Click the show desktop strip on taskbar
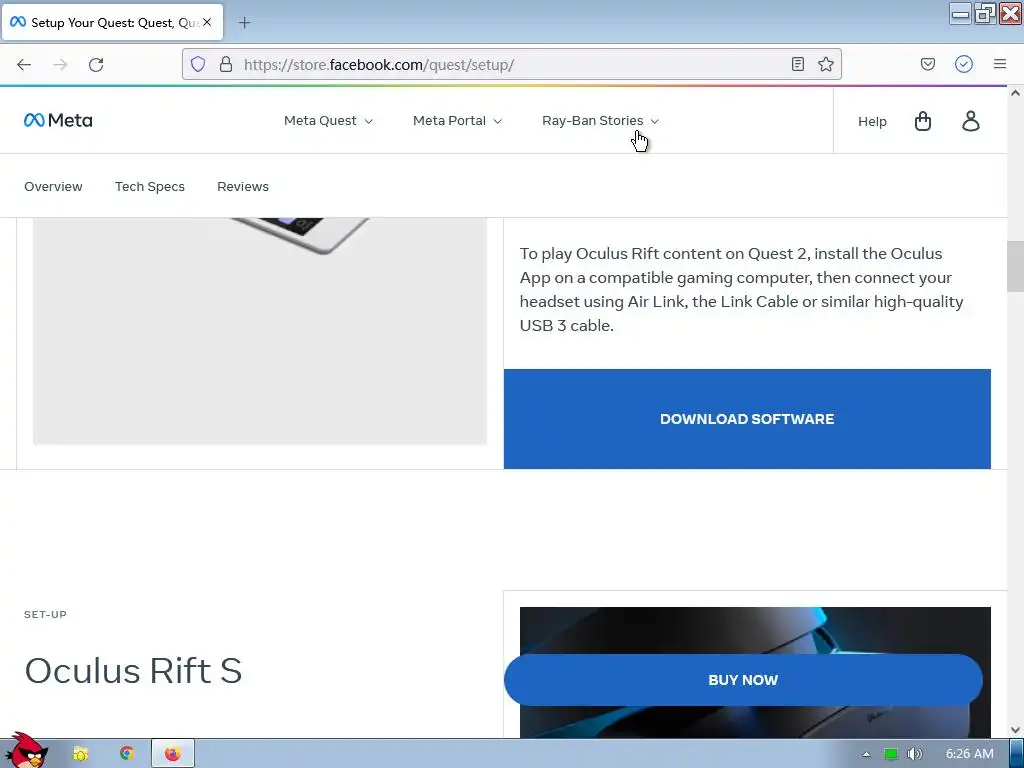The width and height of the screenshot is (1024, 768). [x=1017, y=754]
